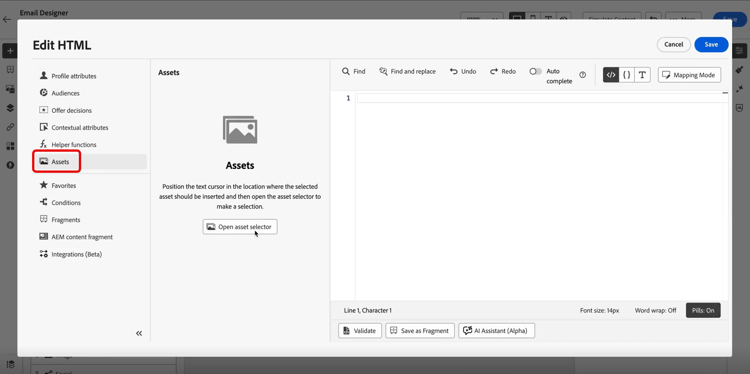750x374 pixels.
Task: Click the Validate button
Action: (360, 330)
